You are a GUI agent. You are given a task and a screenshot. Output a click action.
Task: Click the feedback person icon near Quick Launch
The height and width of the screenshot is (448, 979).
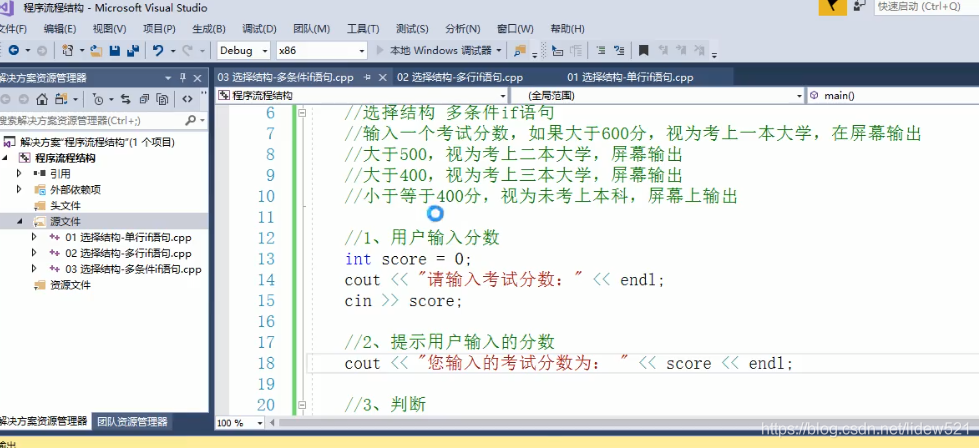(x=860, y=6)
